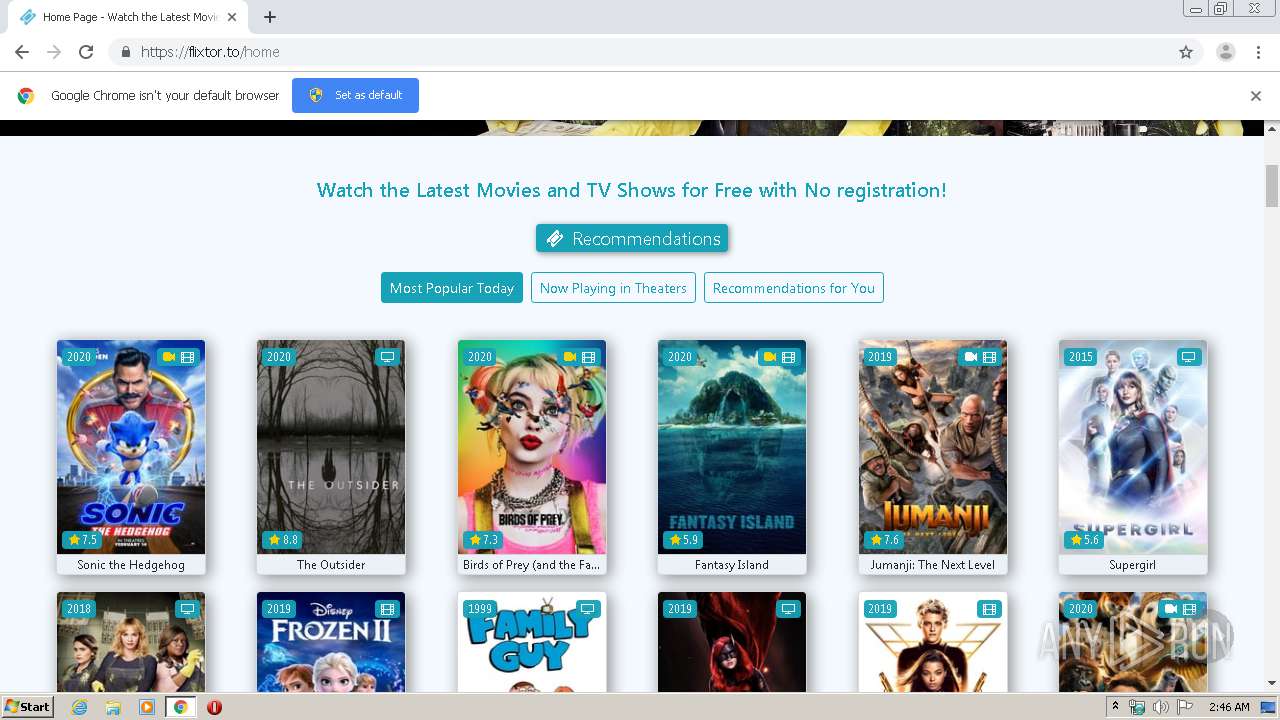This screenshot has width=1280, height=720.
Task: Click the TV monitor icon on The Outsider
Action: click(x=388, y=357)
